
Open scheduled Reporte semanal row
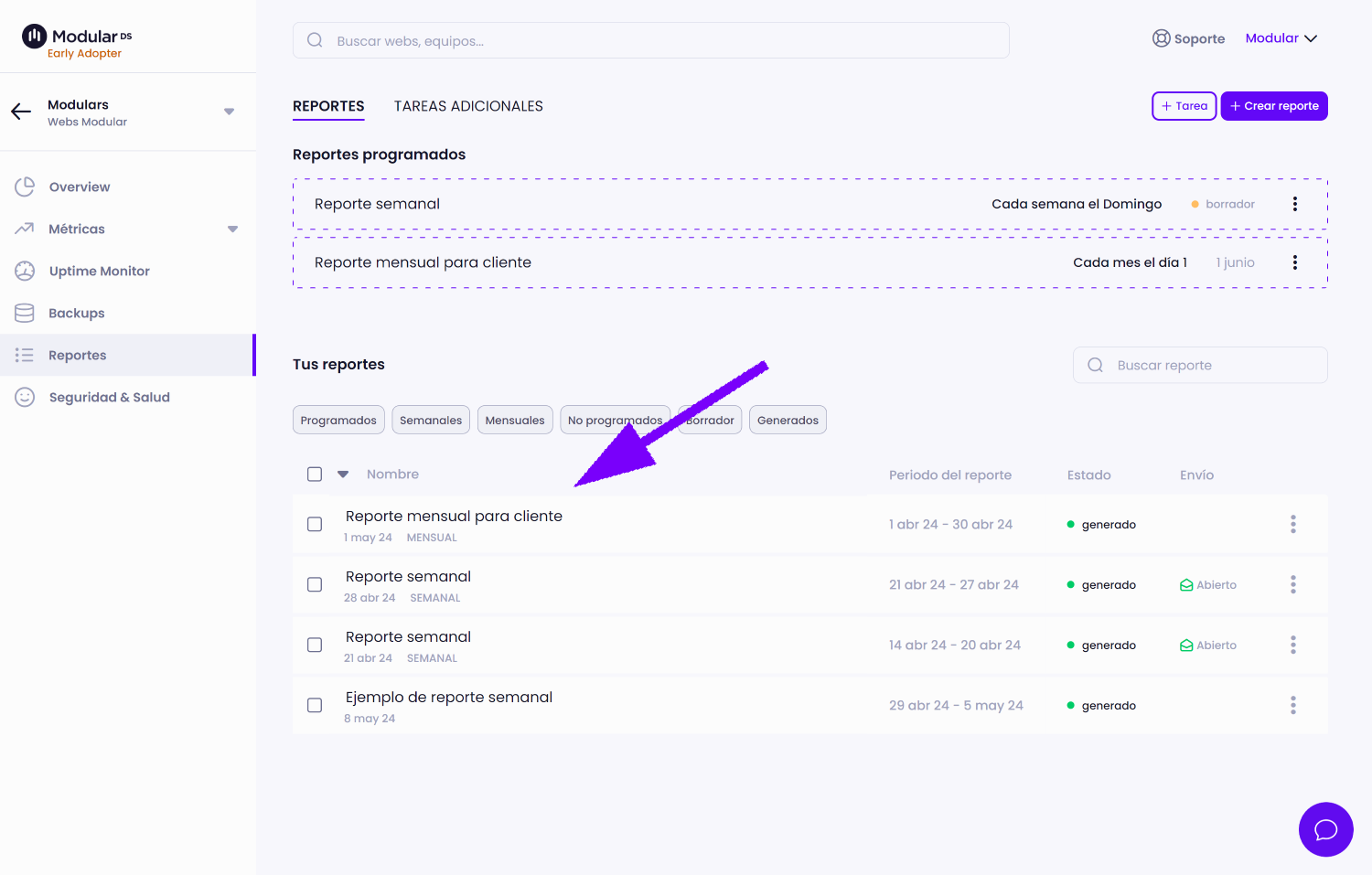click(810, 204)
